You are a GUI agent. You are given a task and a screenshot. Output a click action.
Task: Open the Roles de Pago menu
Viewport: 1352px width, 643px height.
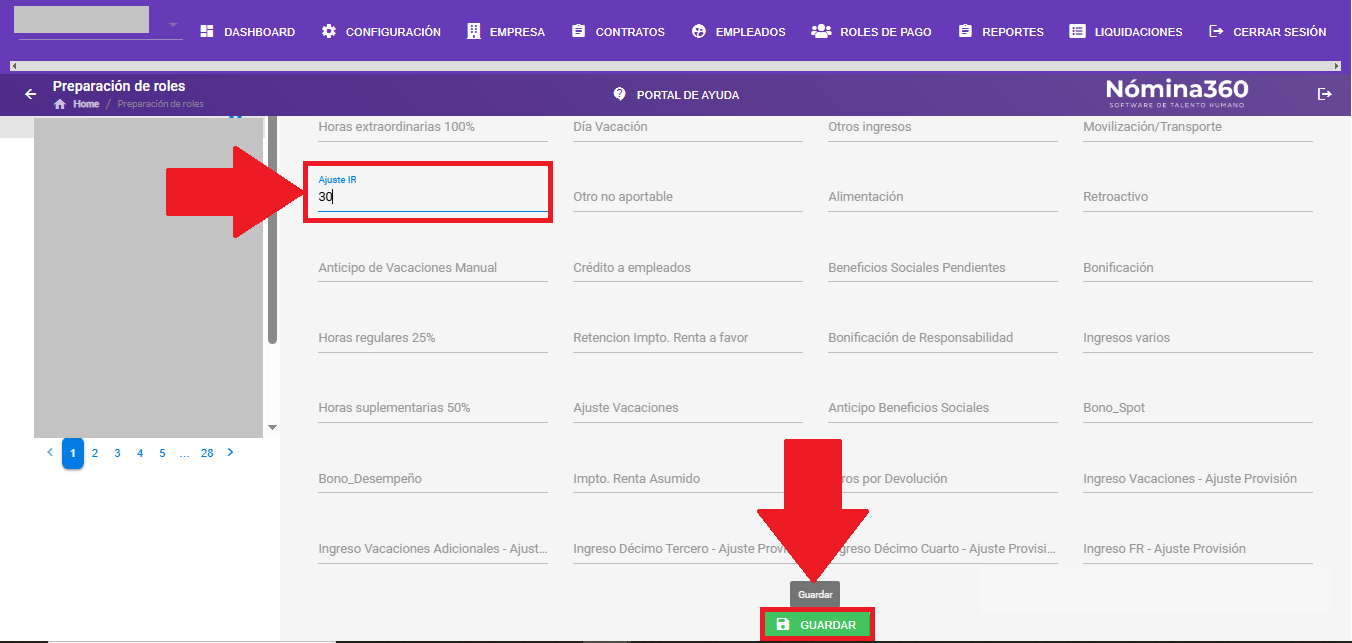click(x=872, y=32)
